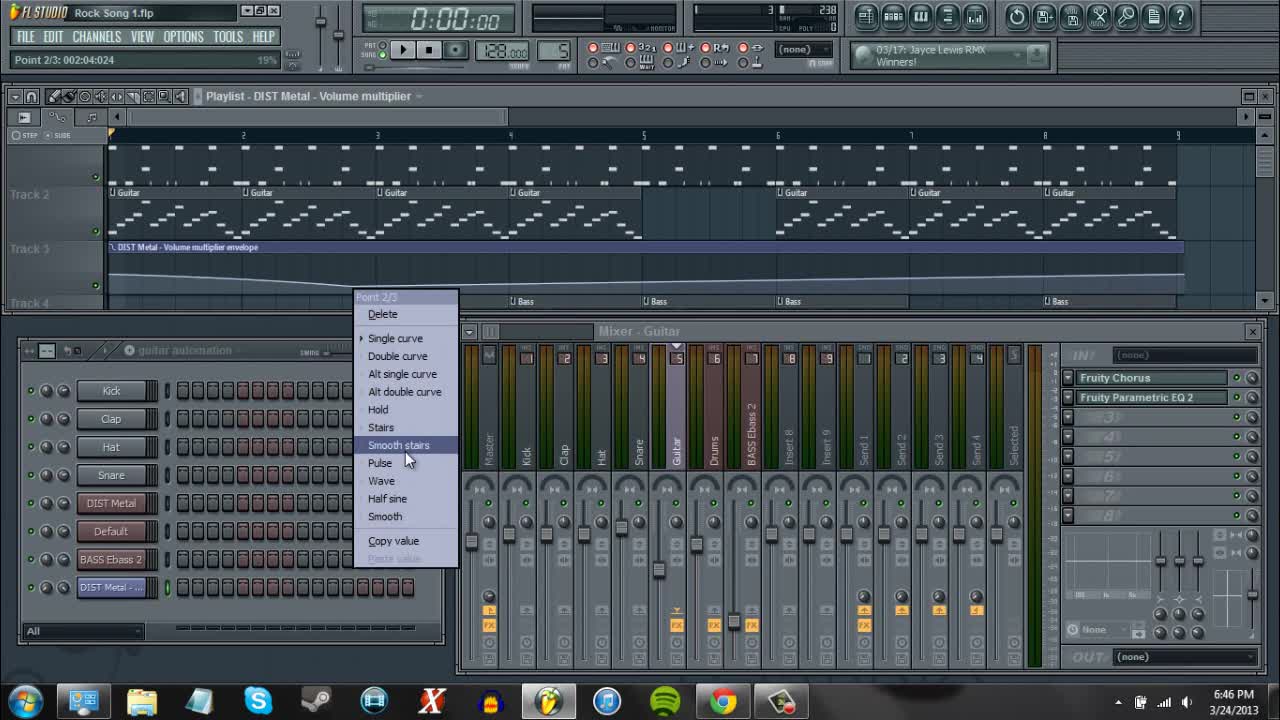Image resolution: width=1280 pixels, height=720 pixels.
Task: Adjust the Guitar mixer track fader
Action: (659, 570)
